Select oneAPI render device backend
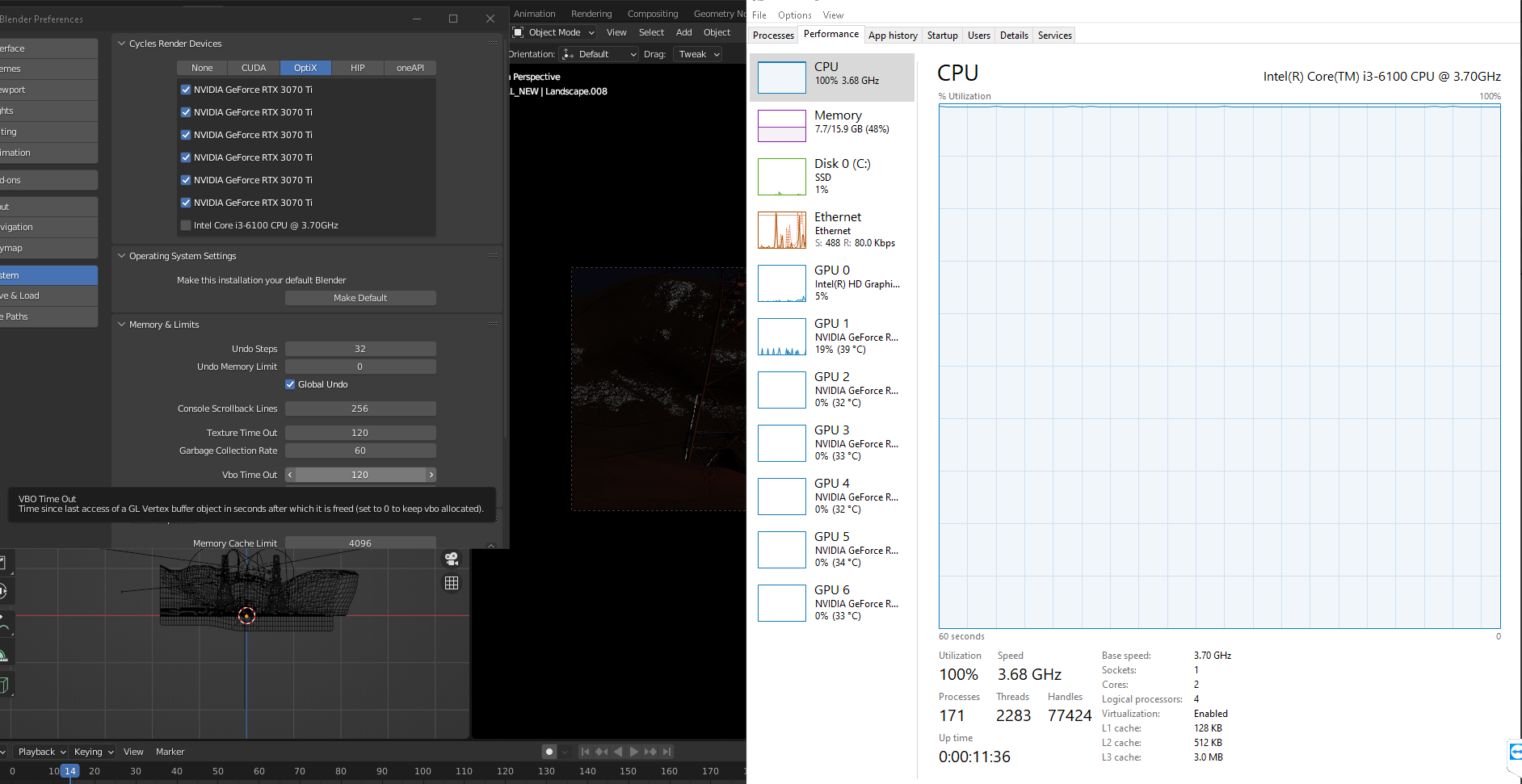 click(410, 68)
